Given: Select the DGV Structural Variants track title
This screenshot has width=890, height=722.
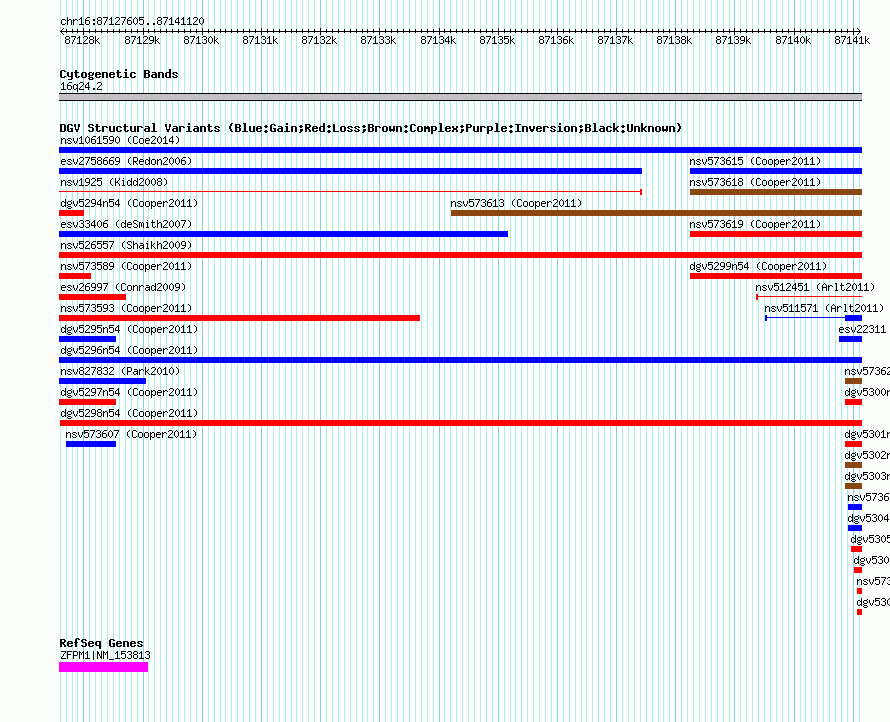Looking at the screenshot, I should pos(371,128).
